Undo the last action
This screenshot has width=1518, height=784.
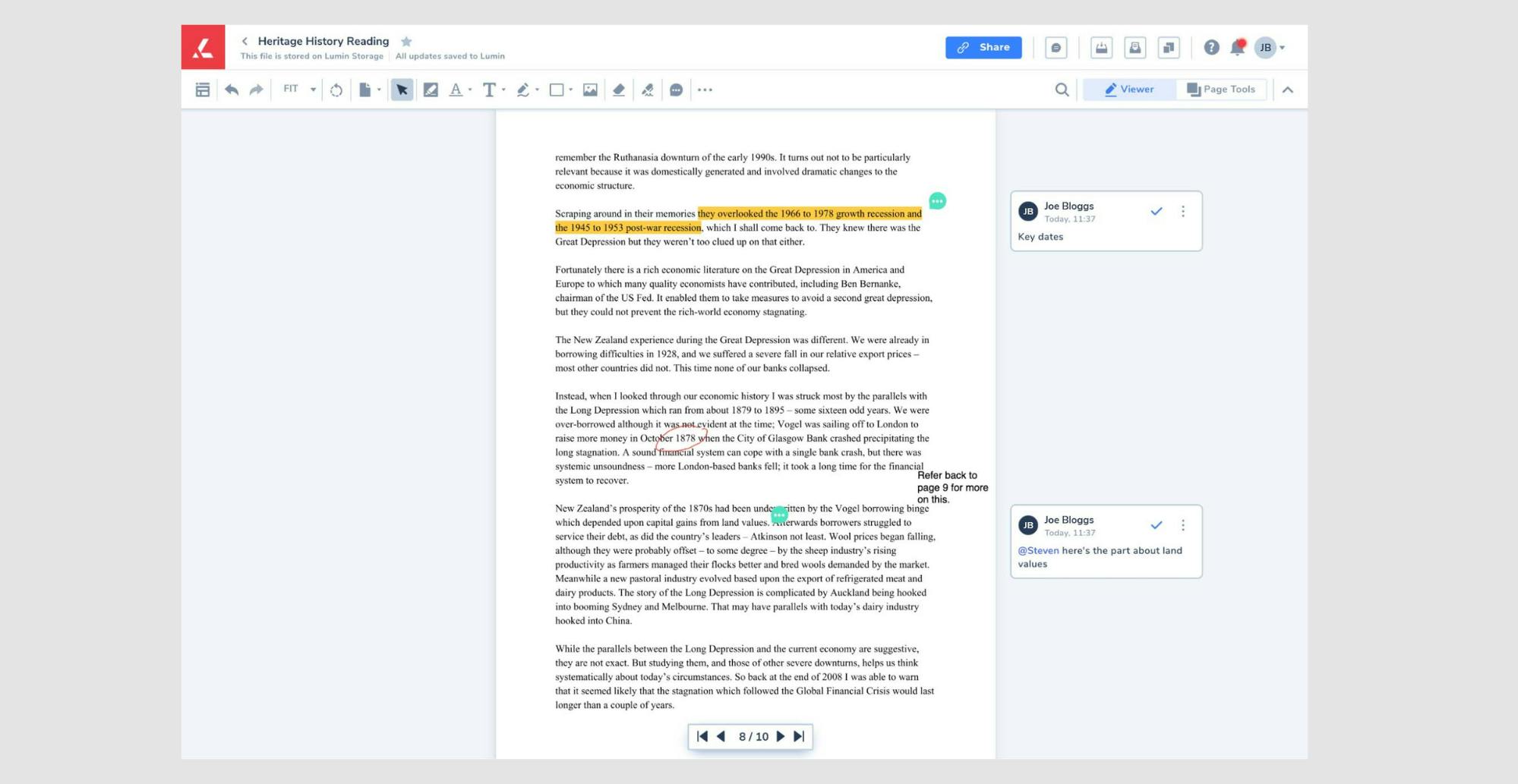[x=232, y=90]
